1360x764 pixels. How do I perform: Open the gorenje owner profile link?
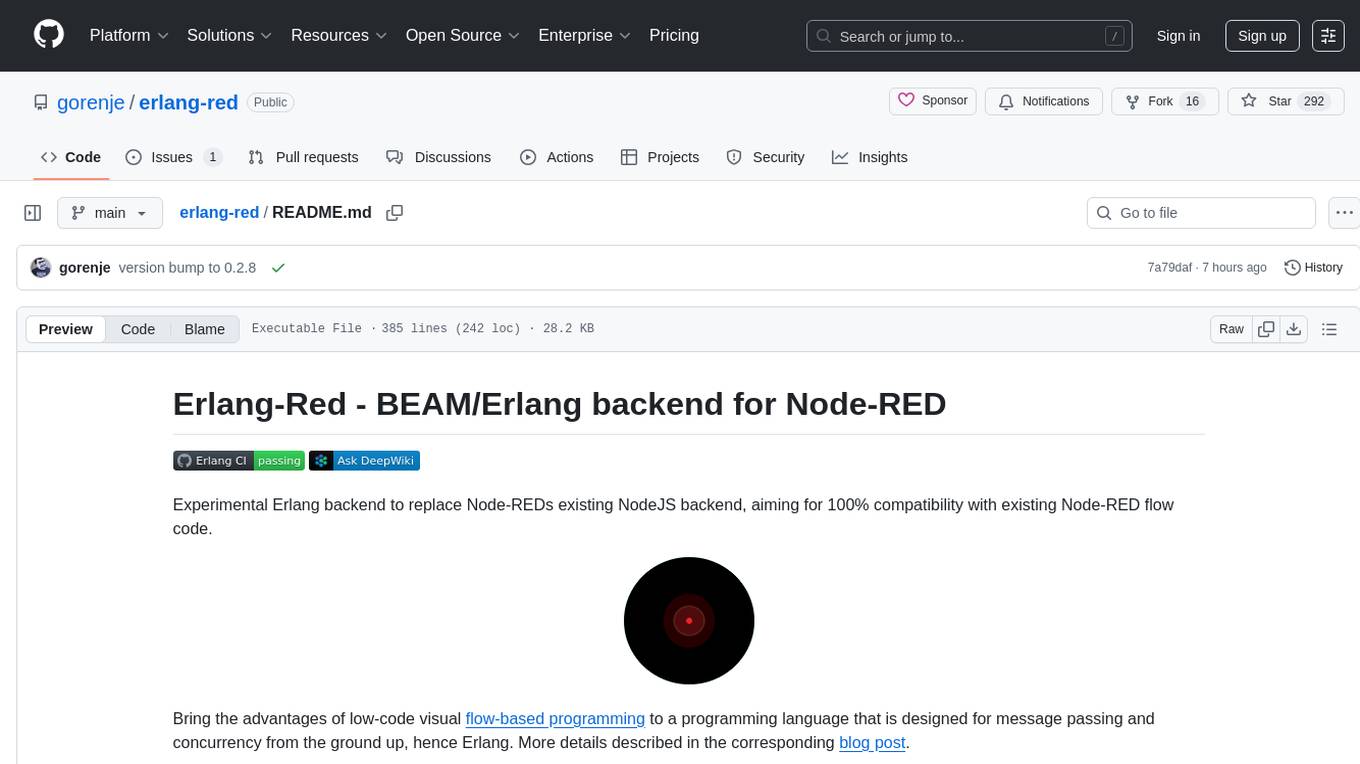click(x=91, y=102)
